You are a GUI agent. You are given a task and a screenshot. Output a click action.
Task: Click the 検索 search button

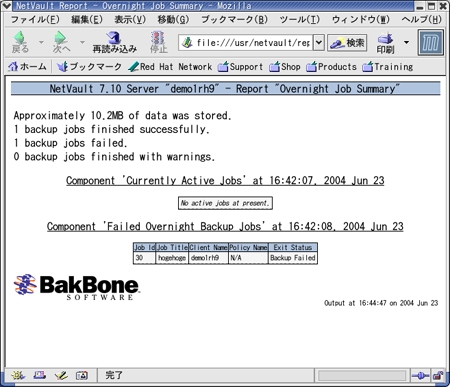pos(347,43)
